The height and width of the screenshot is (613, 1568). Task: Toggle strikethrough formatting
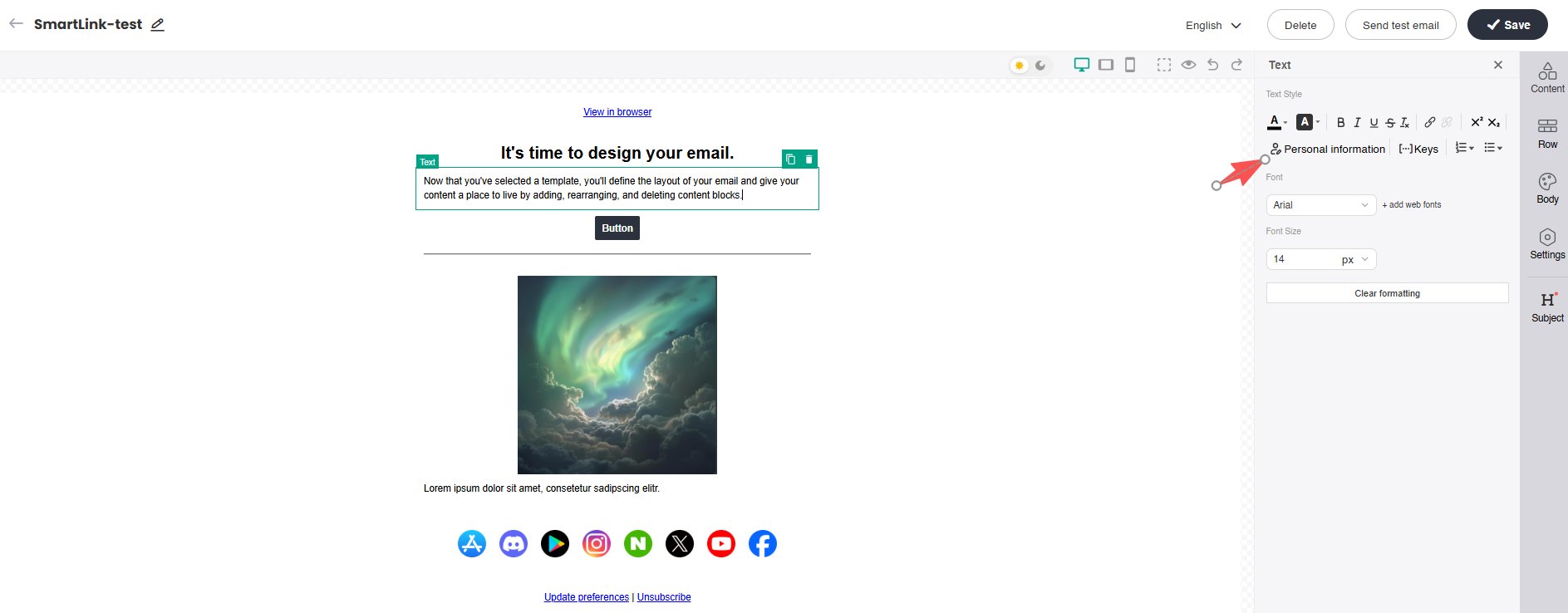point(1390,122)
